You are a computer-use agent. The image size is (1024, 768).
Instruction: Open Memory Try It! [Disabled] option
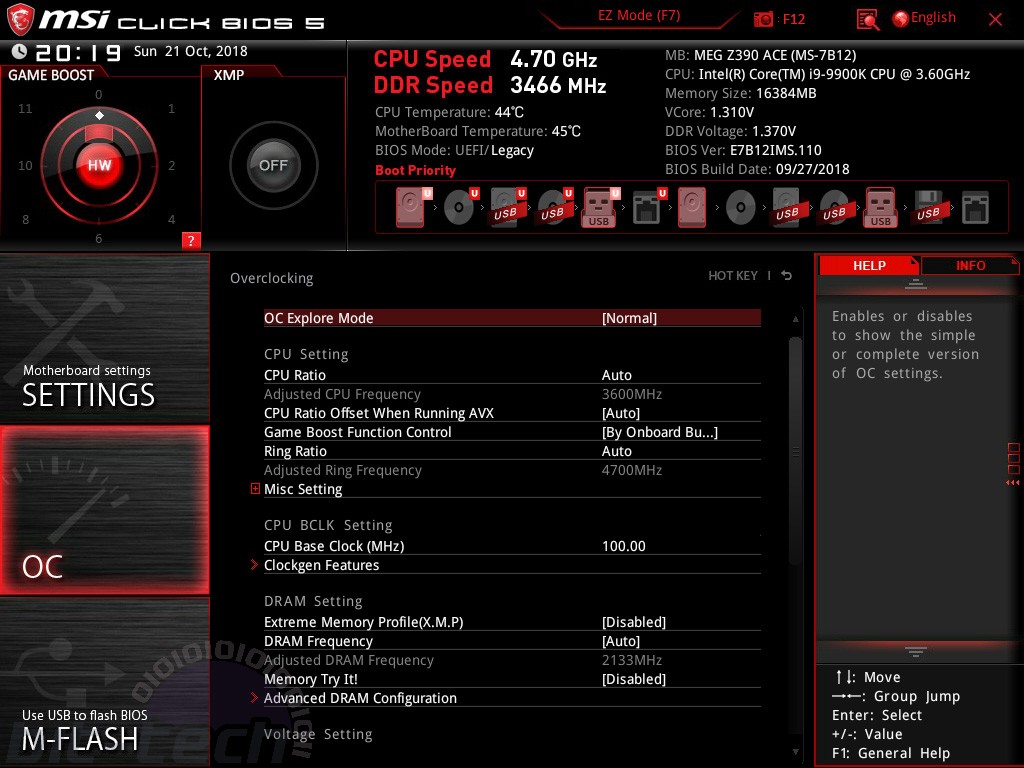click(x=512, y=679)
